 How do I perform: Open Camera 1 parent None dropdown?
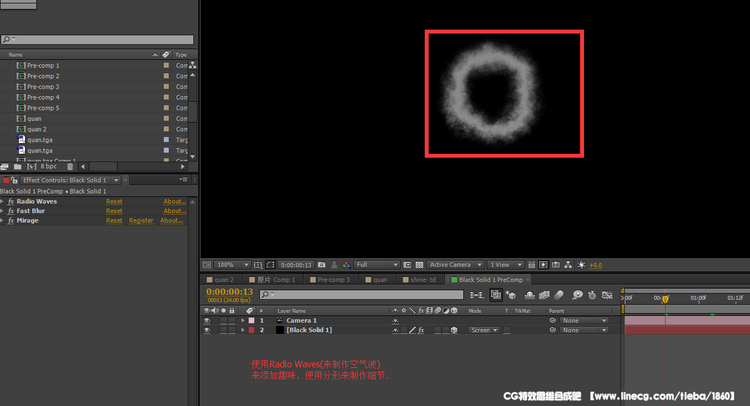[x=584, y=320]
